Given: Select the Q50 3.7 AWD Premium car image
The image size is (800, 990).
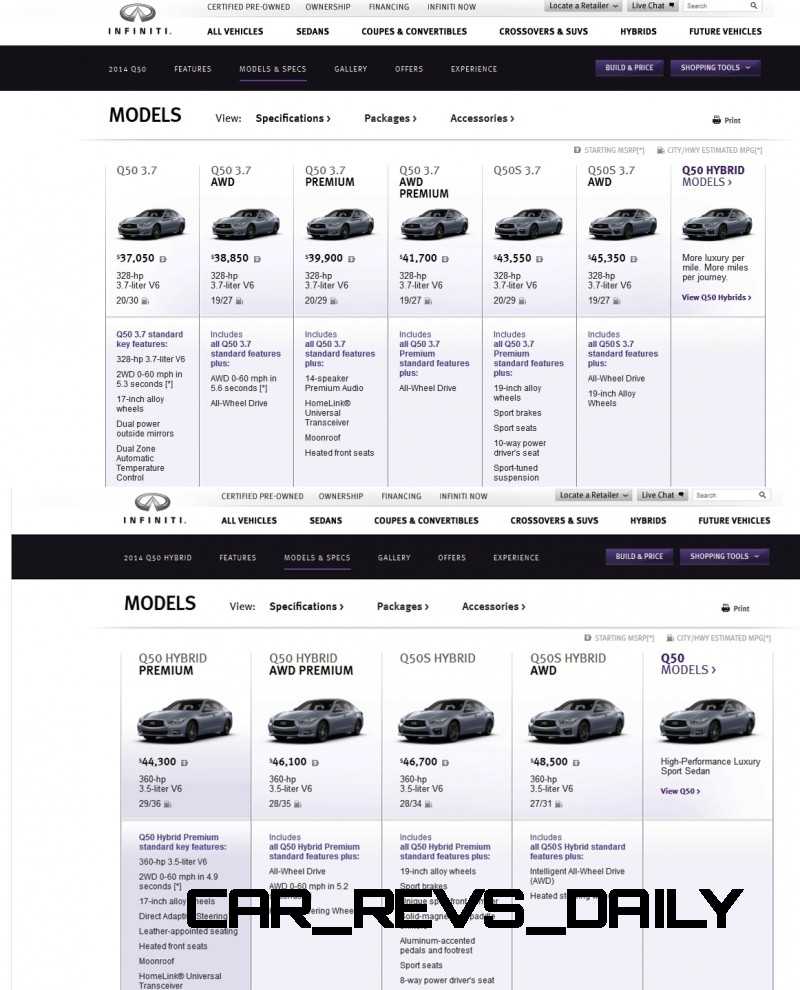Looking at the screenshot, I should click(x=434, y=224).
